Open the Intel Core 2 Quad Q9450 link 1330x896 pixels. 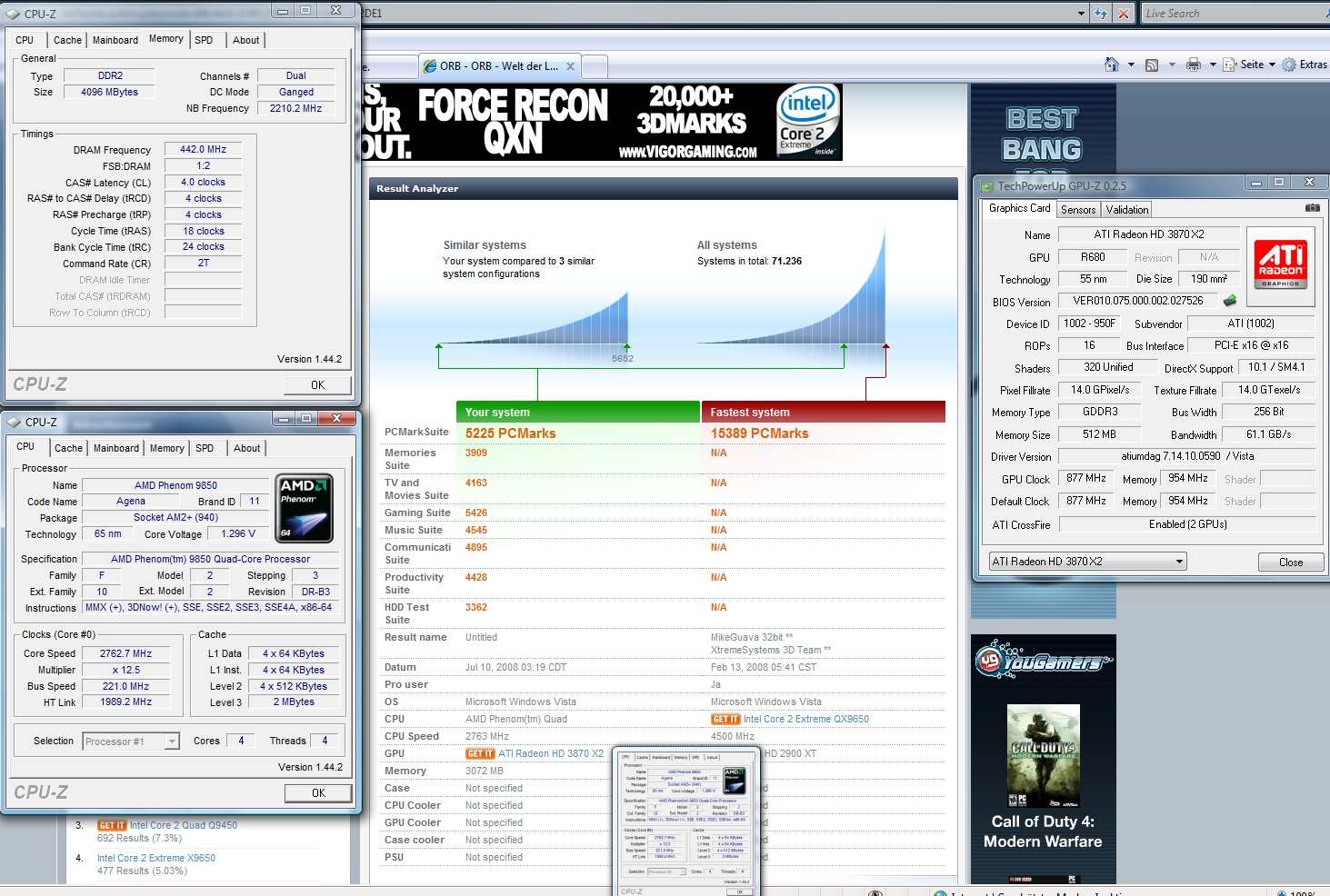tap(183, 825)
